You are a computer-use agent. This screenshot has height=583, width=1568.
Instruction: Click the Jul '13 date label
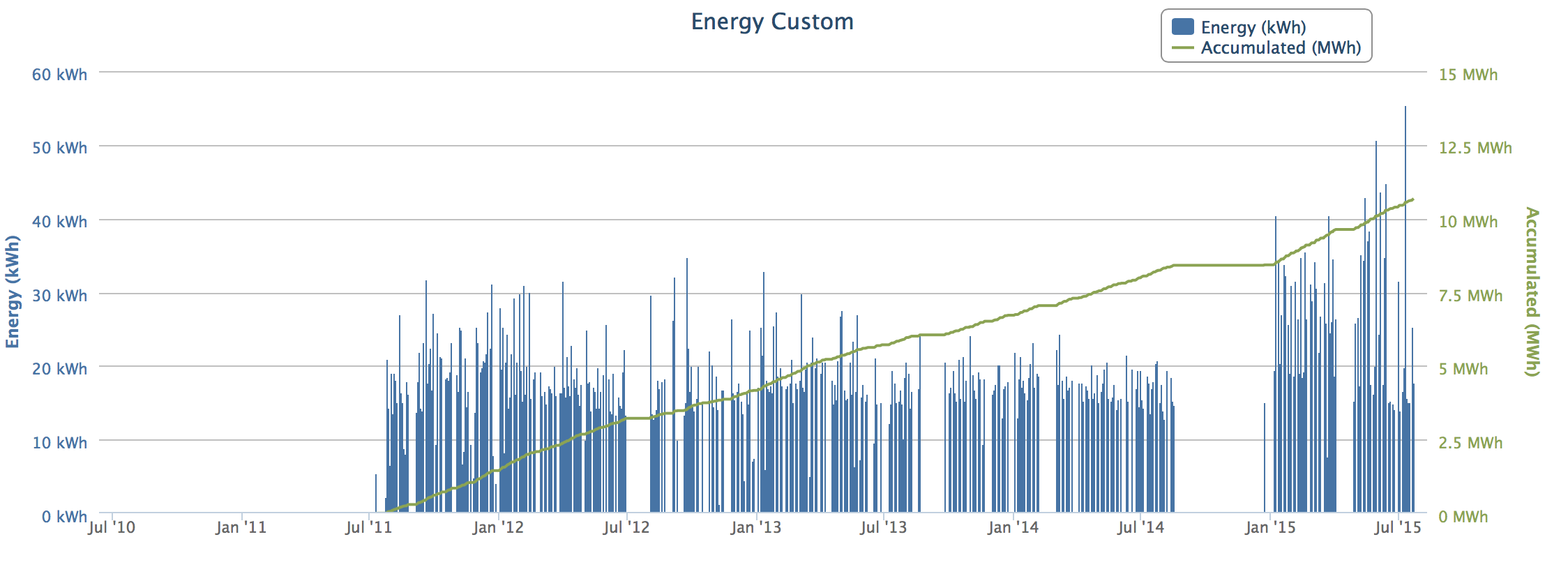click(884, 527)
